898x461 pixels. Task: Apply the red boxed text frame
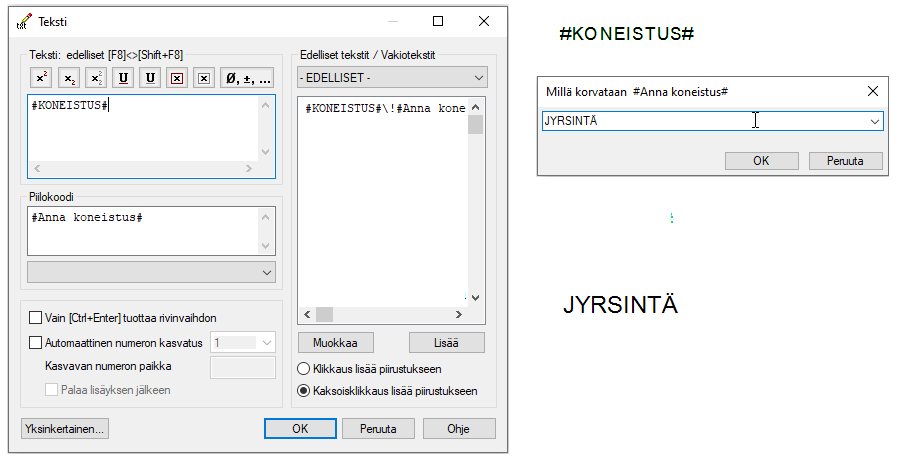(x=177, y=78)
